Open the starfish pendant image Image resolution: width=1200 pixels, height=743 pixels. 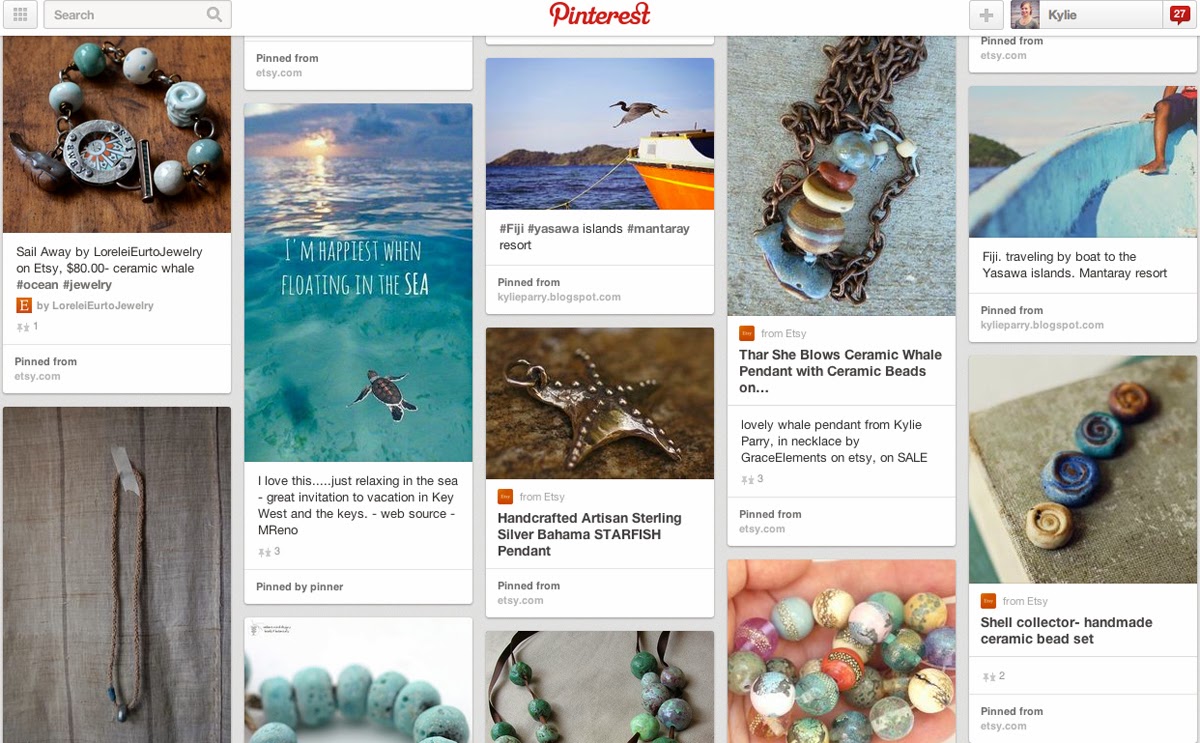600,403
